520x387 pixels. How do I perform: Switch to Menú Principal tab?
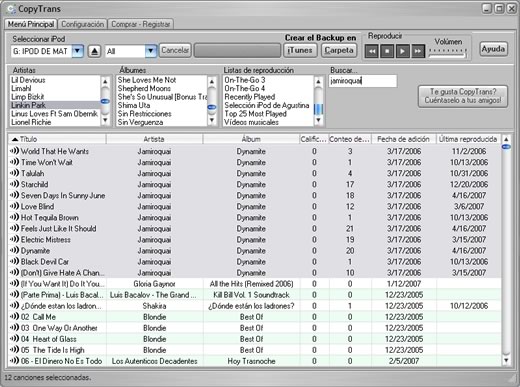pos(31,24)
